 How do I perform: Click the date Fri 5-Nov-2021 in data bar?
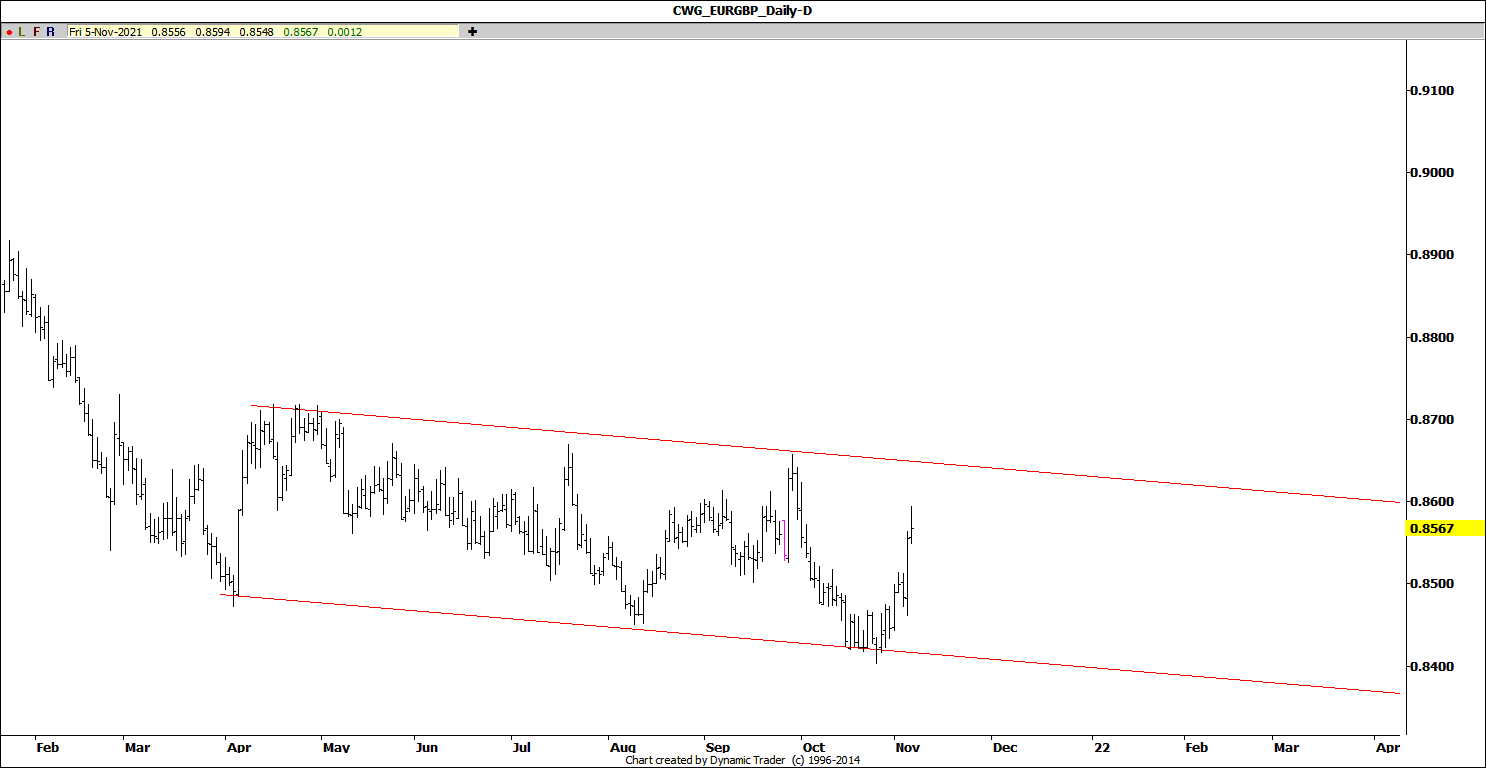tap(105, 32)
